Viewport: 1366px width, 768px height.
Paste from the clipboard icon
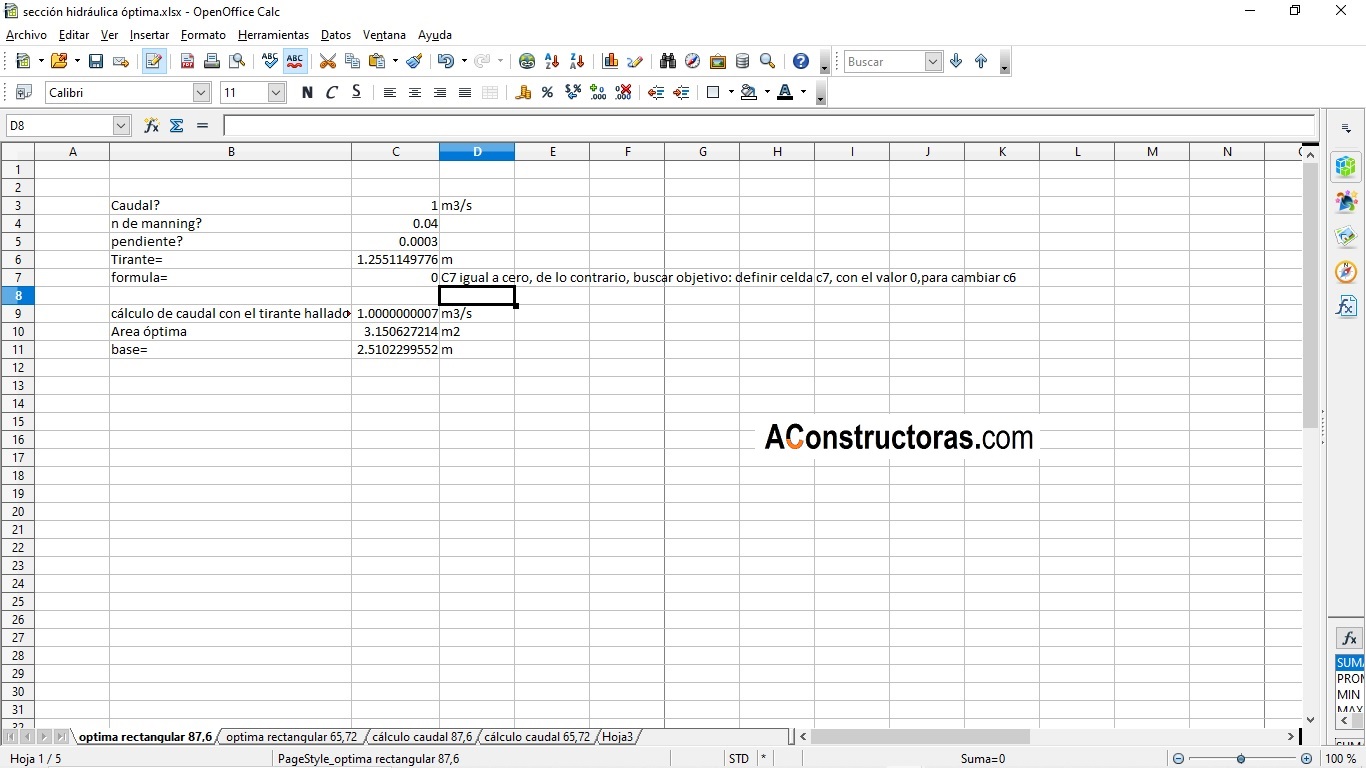[377, 61]
